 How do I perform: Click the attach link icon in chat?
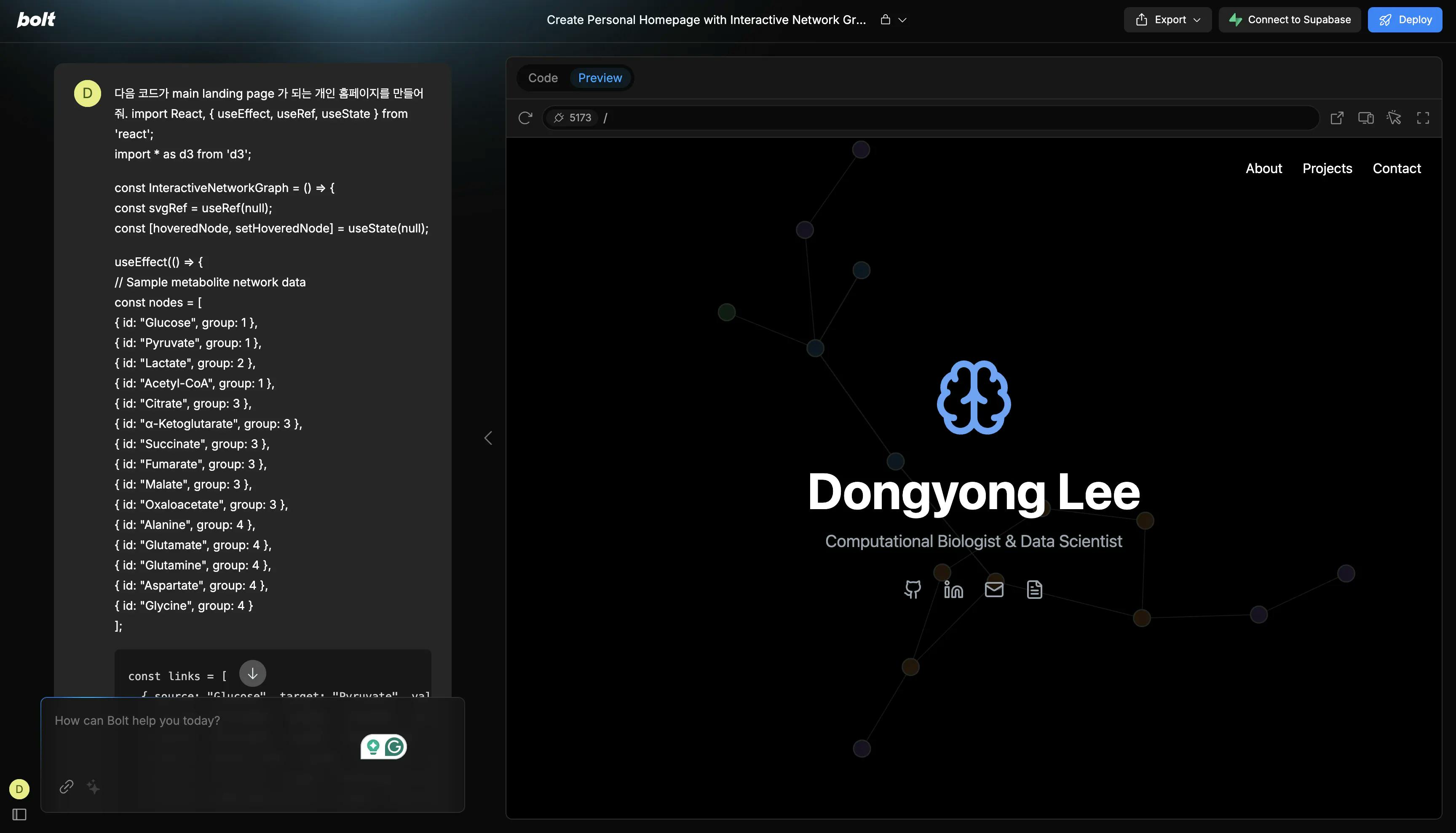coord(67,787)
